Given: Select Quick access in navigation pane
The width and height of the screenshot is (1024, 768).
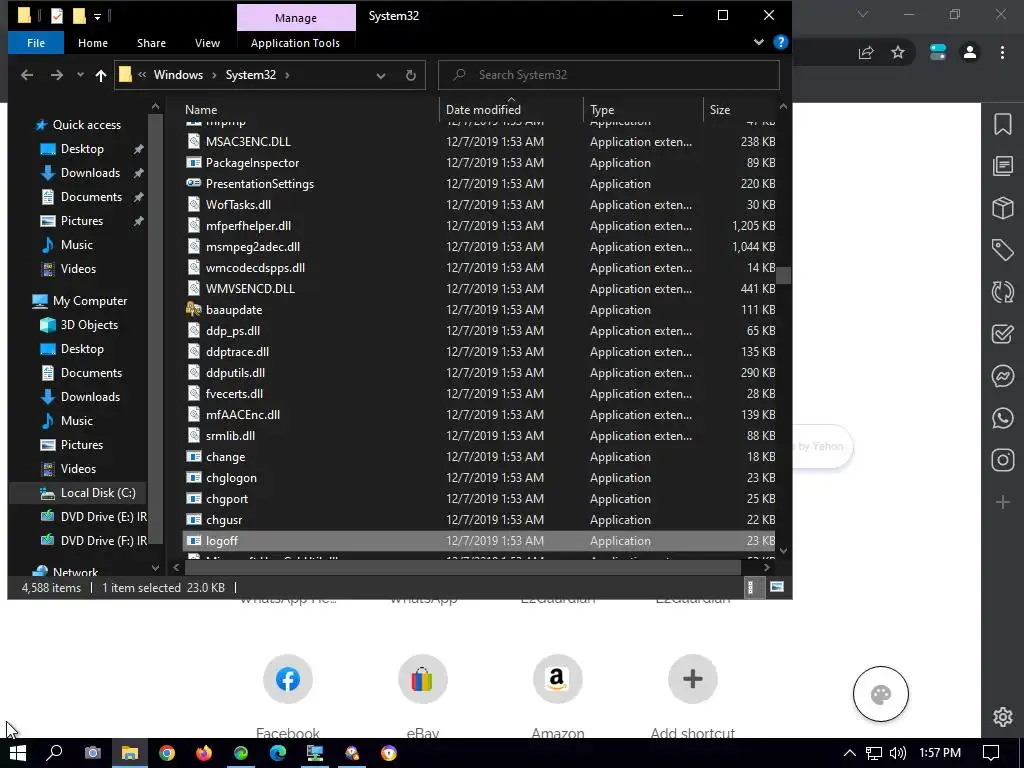Looking at the screenshot, I should coord(86,125).
